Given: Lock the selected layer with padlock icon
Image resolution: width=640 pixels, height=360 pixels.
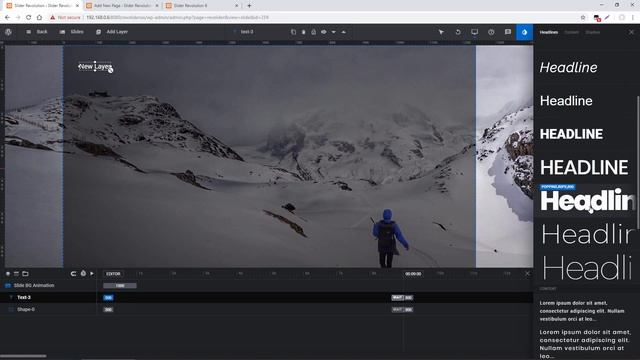Looking at the screenshot, I should click(313, 32).
